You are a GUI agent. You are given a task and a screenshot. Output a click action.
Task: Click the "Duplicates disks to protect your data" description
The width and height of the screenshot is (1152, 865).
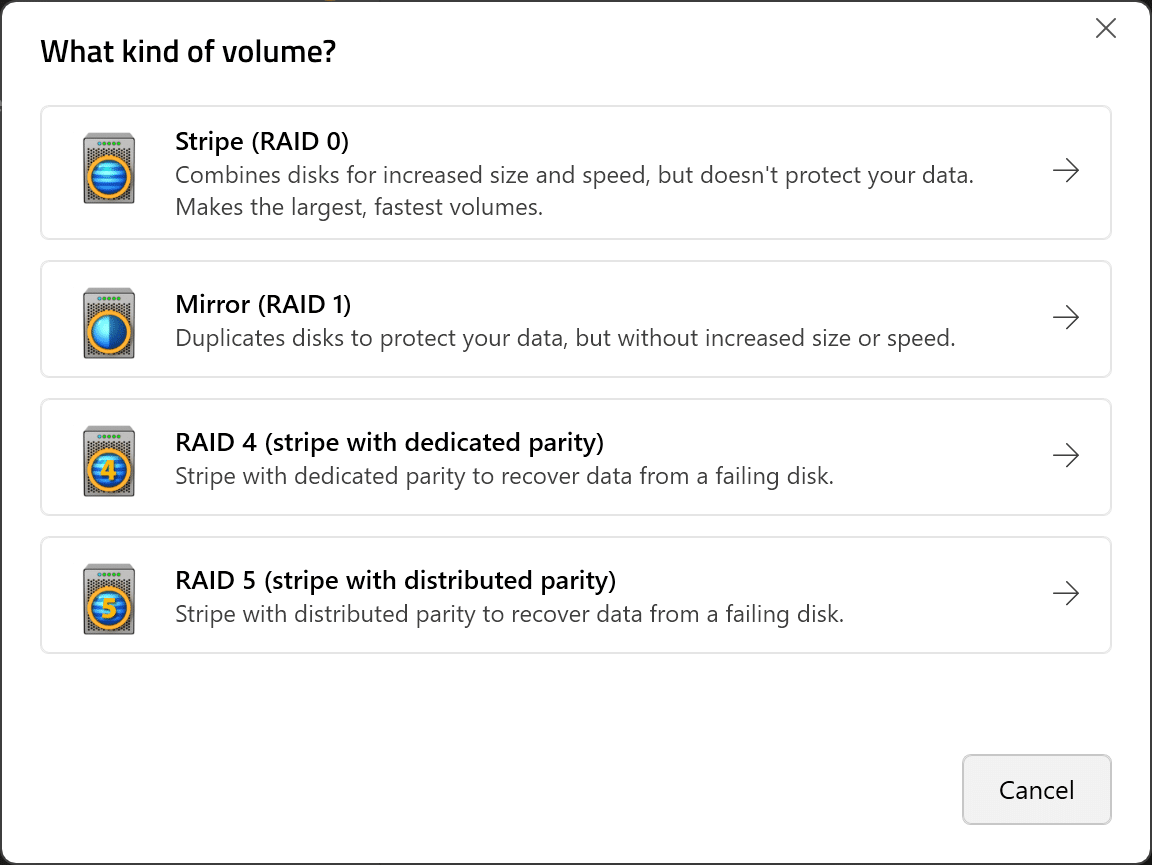tap(566, 338)
